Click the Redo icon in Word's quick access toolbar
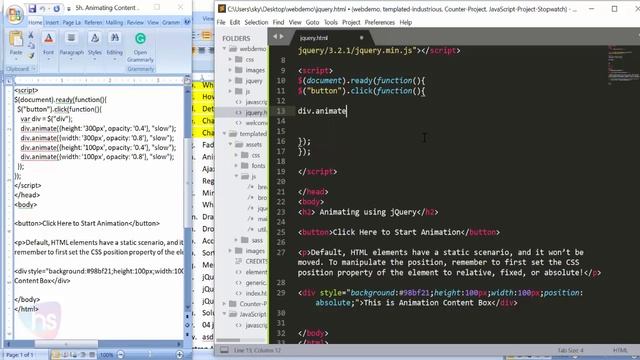This screenshot has height=360, width=640. 56,8
